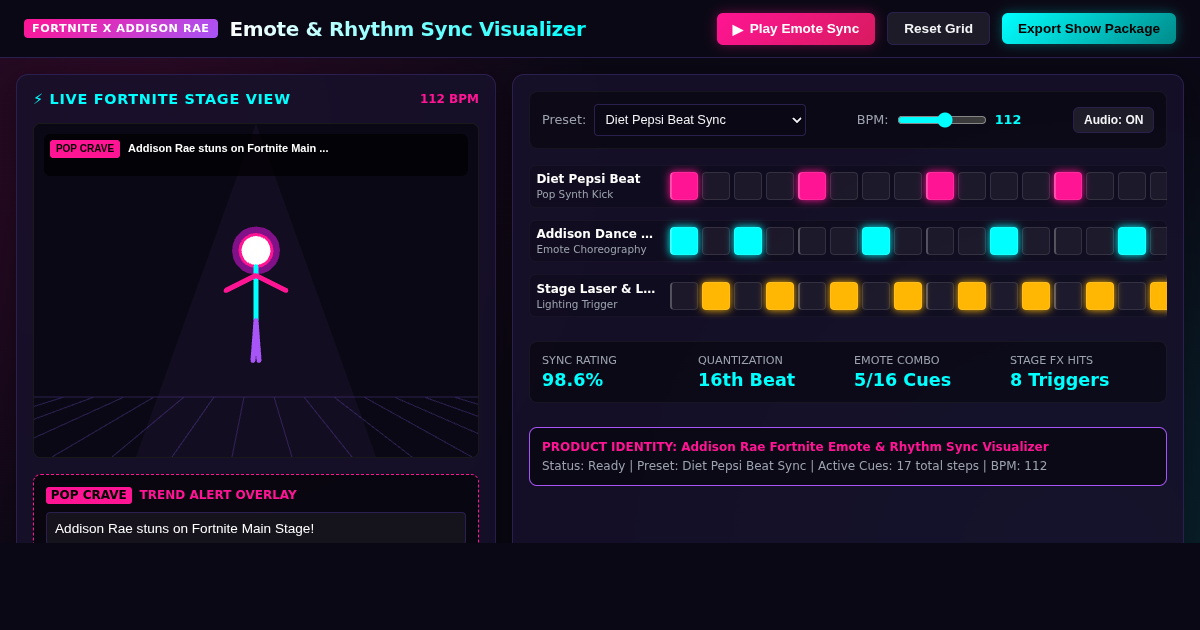The height and width of the screenshot is (630, 1200).
Task: Click the Reset Grid button
Action: point(938,29)
